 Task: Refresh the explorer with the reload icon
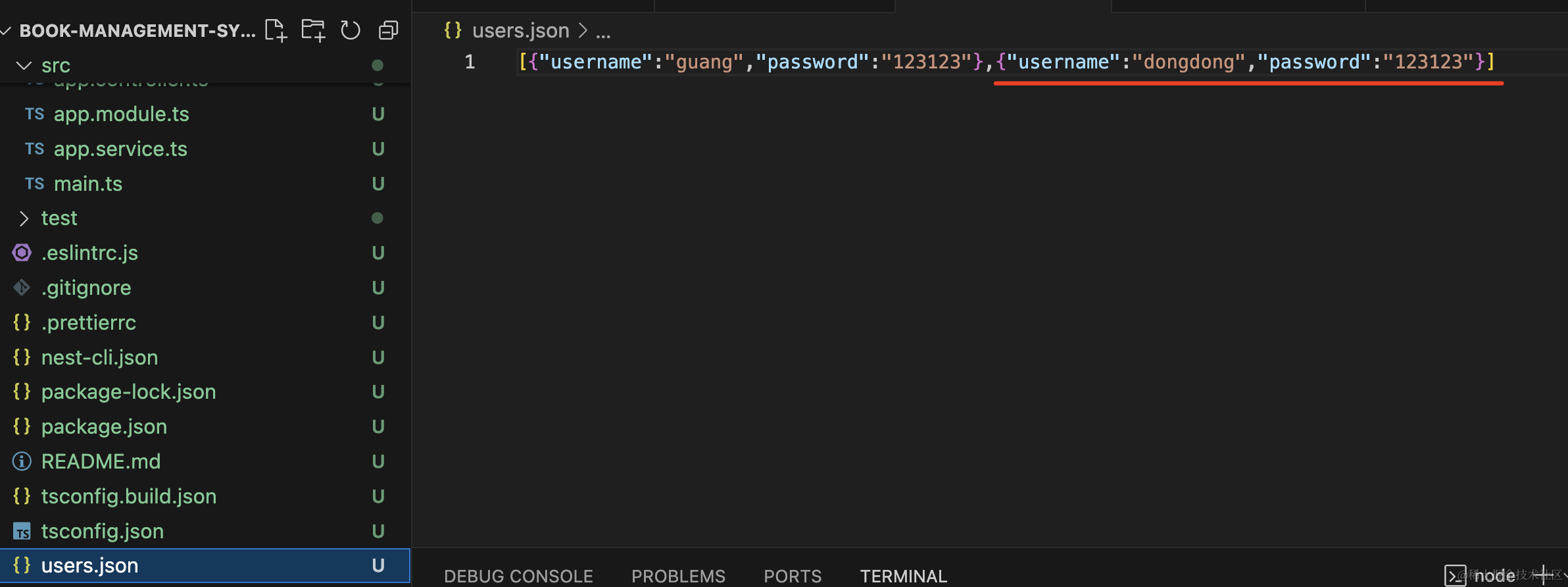tap(351, 30)
